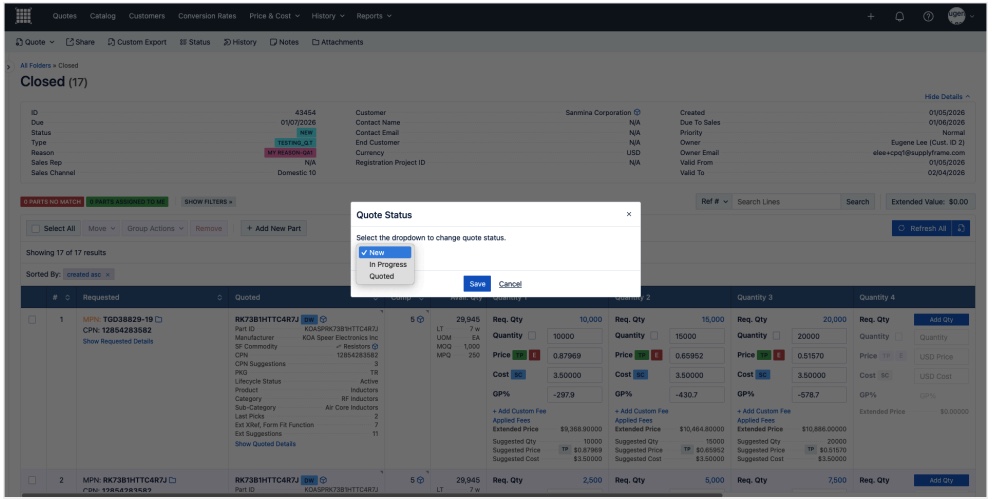The image size is (992, 500).
Task: Open the help question mark icon
Action: (927, 16)
